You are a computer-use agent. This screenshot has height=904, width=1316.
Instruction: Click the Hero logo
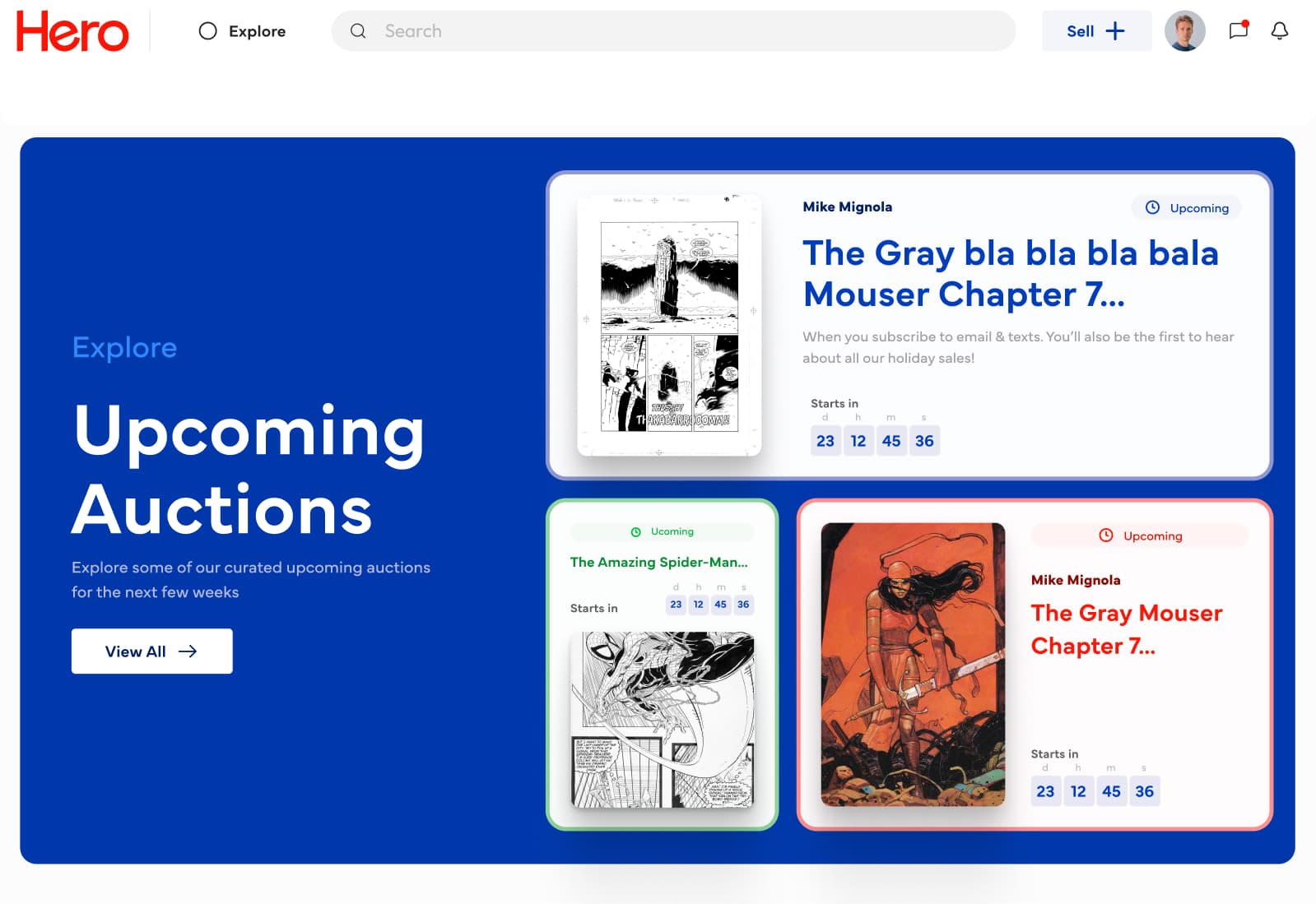pyautogui.click(x=72, y=31)
